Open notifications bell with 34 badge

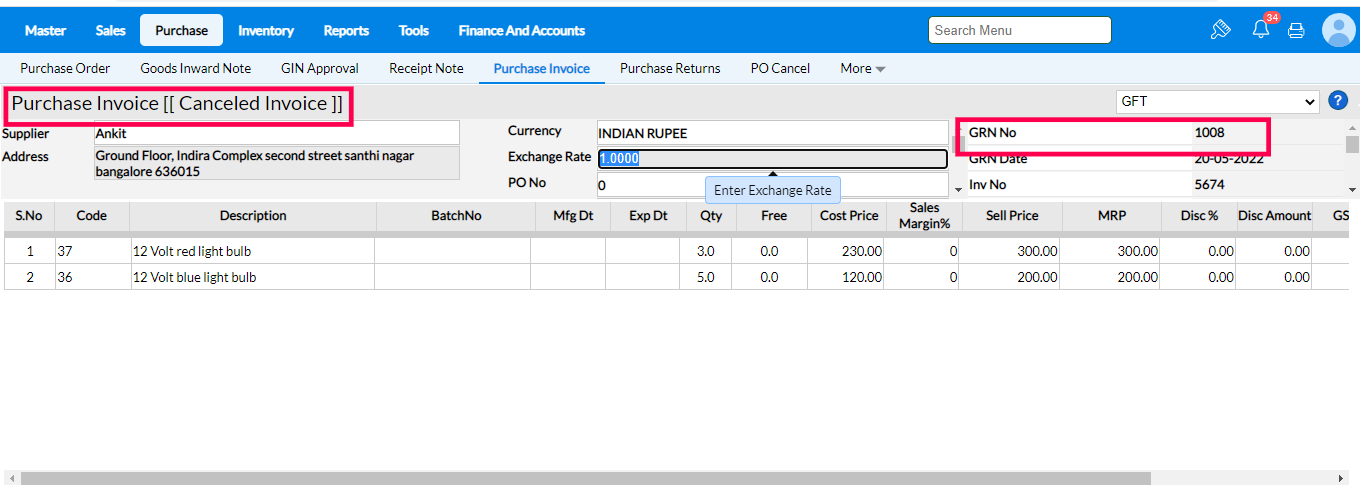1261,30
